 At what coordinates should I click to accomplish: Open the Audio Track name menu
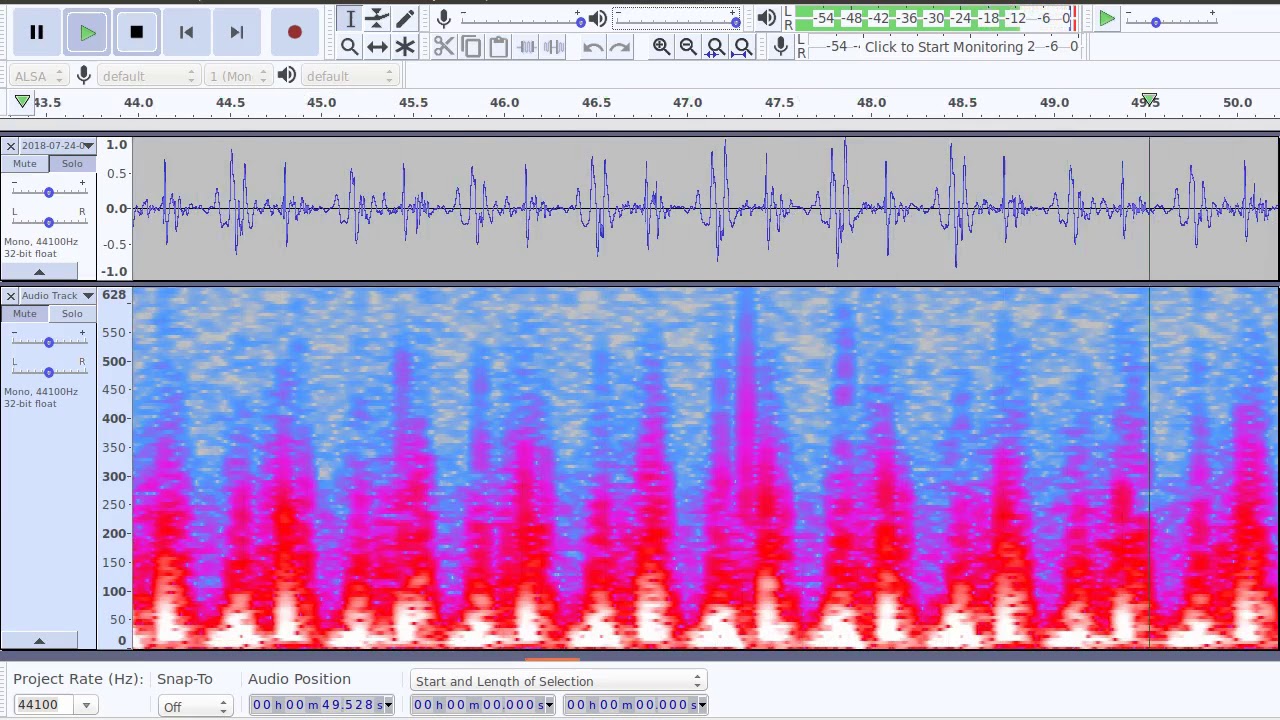click(58, 296)
